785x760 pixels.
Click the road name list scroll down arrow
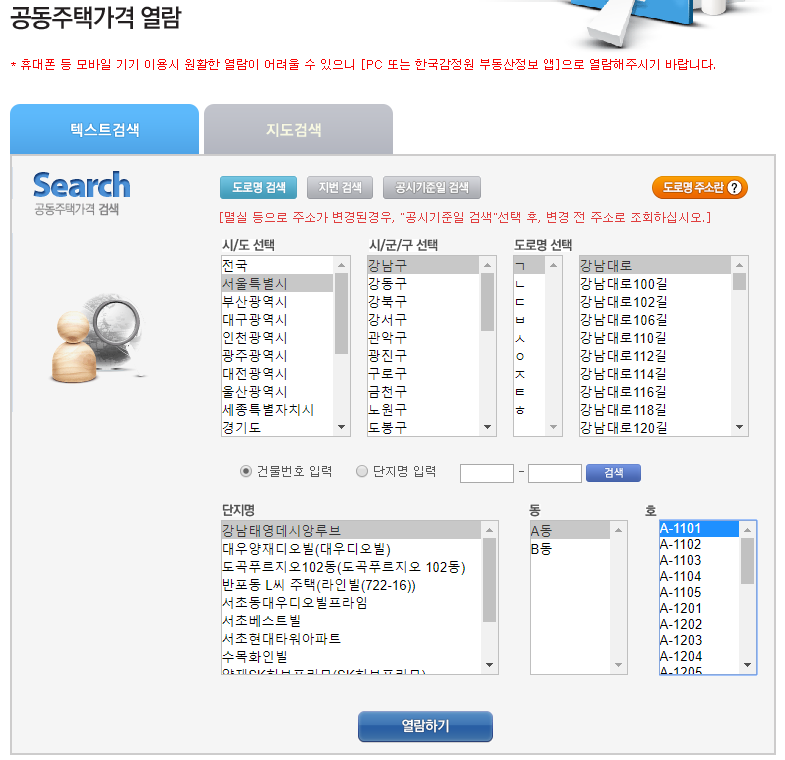(739, 427)
